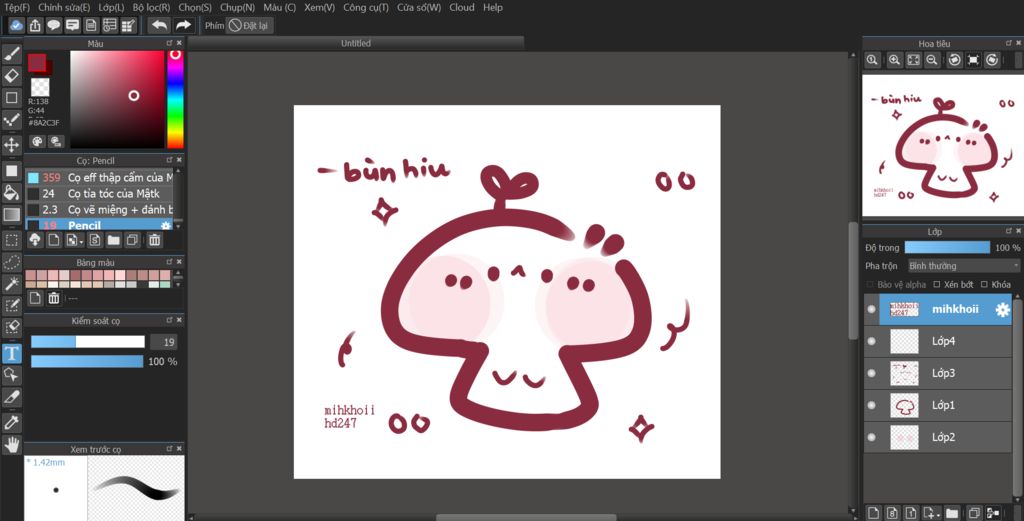Open the Lớp(L) menu

[111, 7]
